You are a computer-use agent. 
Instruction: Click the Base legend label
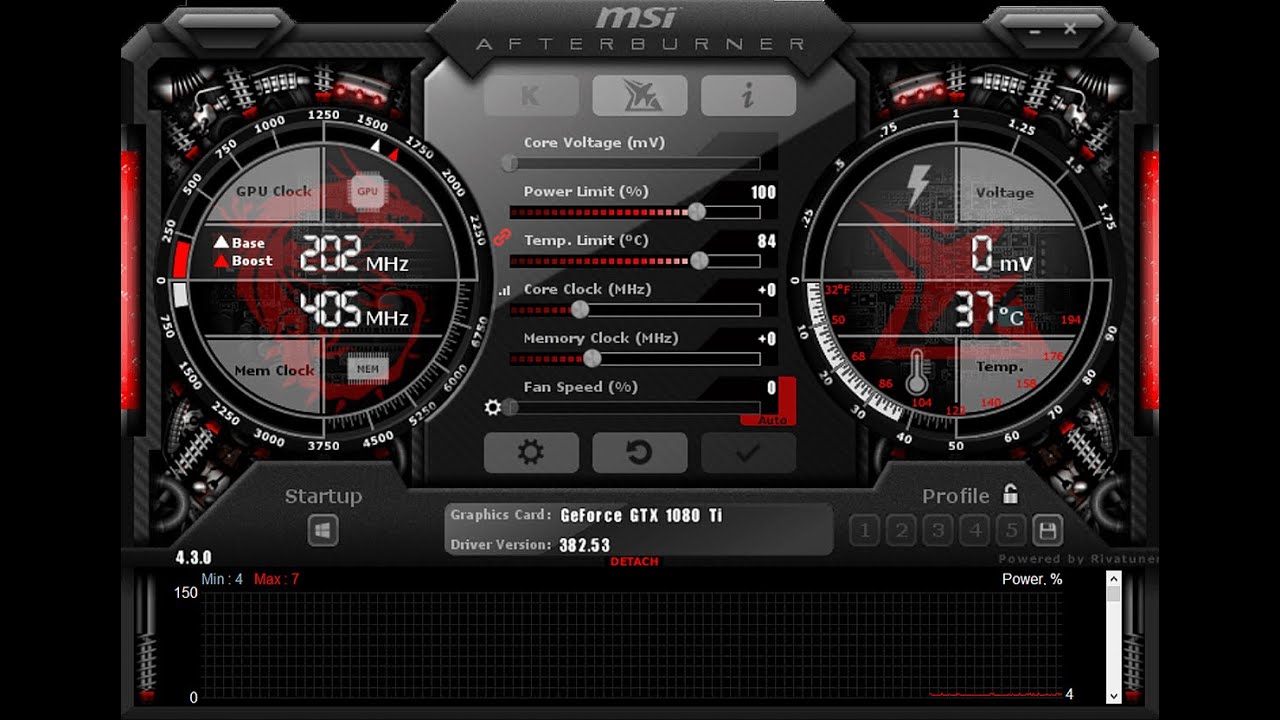[248, 243]
